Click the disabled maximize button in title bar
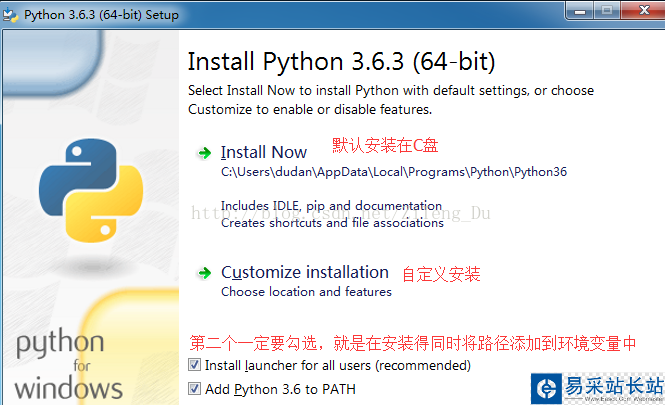The width and height of the screenshot is (665, 405). (x=606, y=12)
